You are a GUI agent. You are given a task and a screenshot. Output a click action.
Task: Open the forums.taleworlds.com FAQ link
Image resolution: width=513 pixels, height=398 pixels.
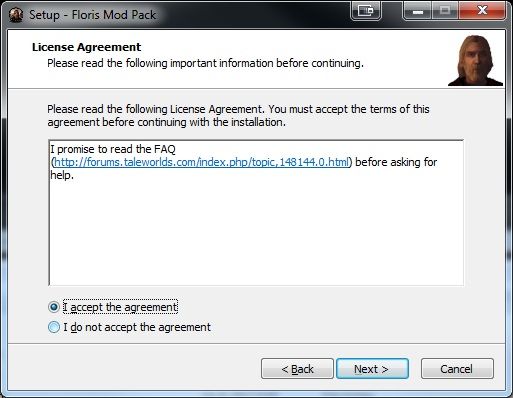point(201,162)
